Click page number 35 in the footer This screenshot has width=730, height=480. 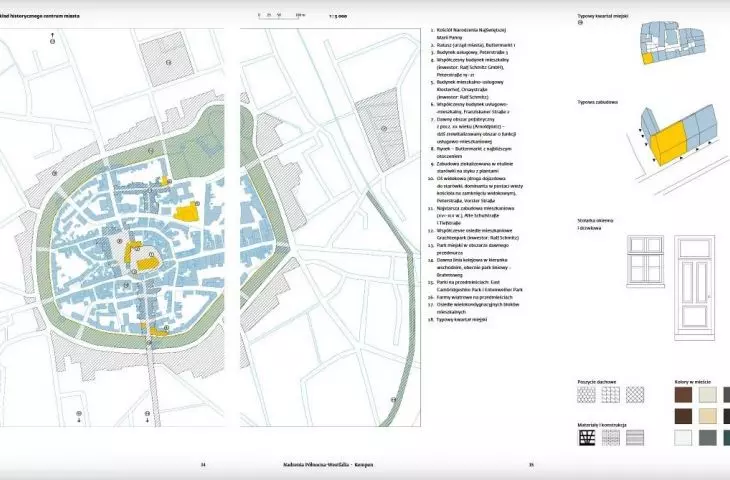pyautogui.click(x=531, y=464)
